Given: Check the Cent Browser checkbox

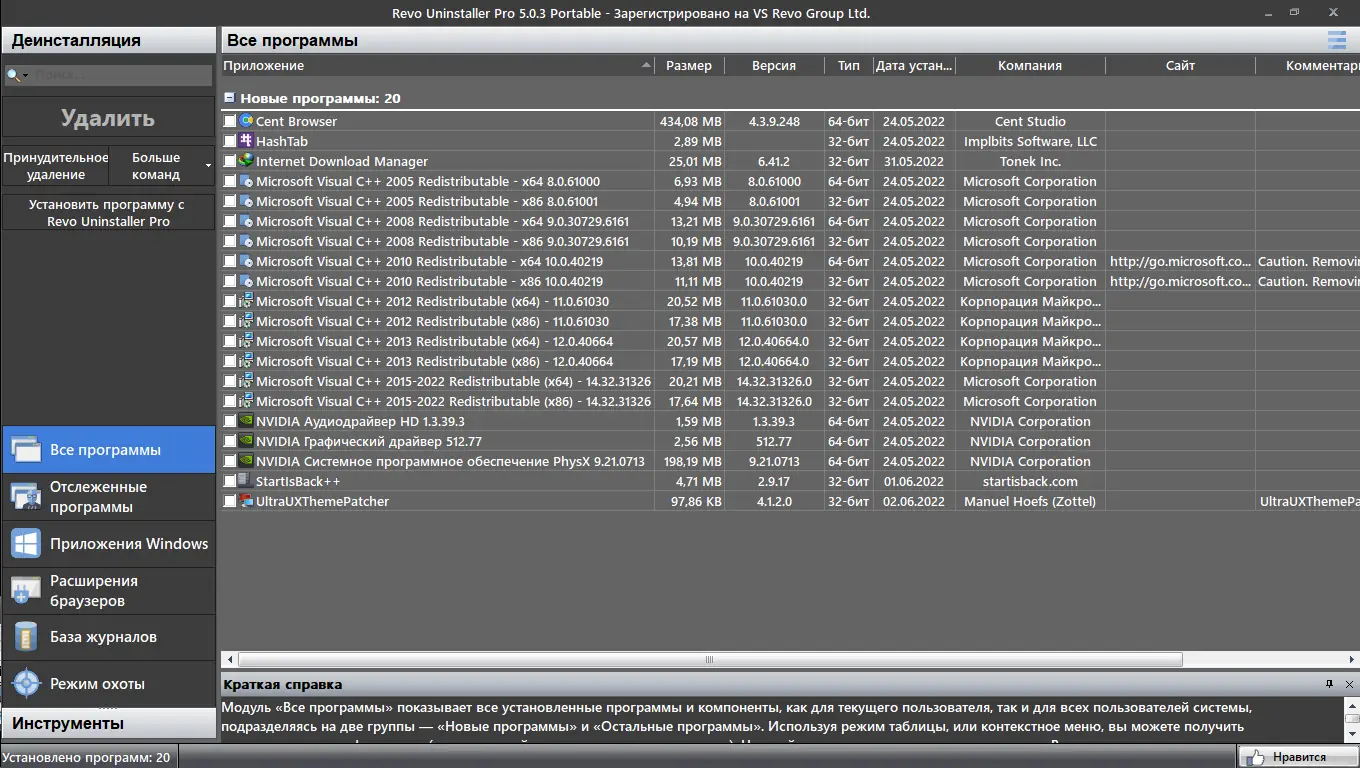Looking at the screenshot, I should (230, 121).
